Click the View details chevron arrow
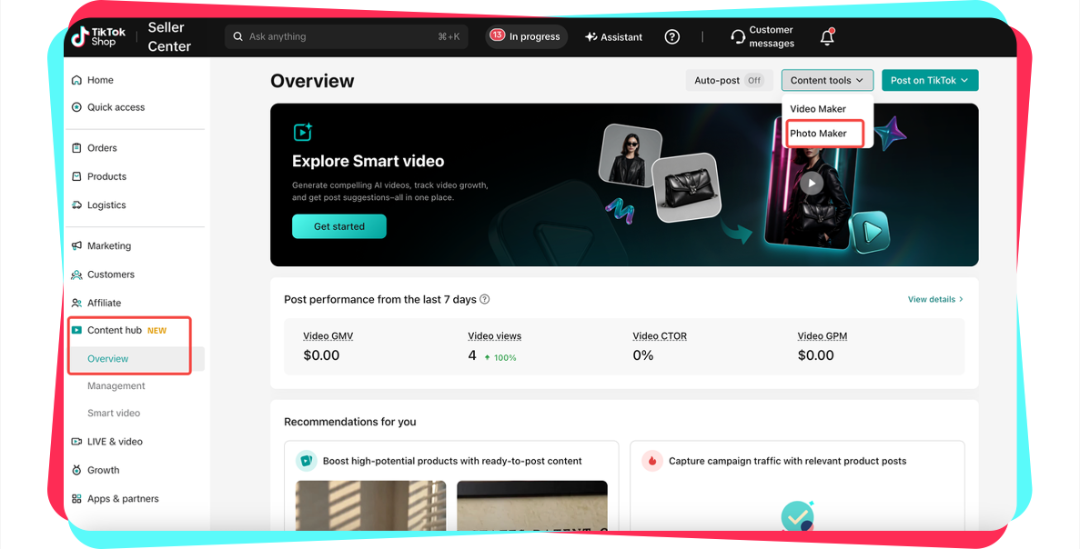This screenshot has height=549, width=1080. point(961,299)
